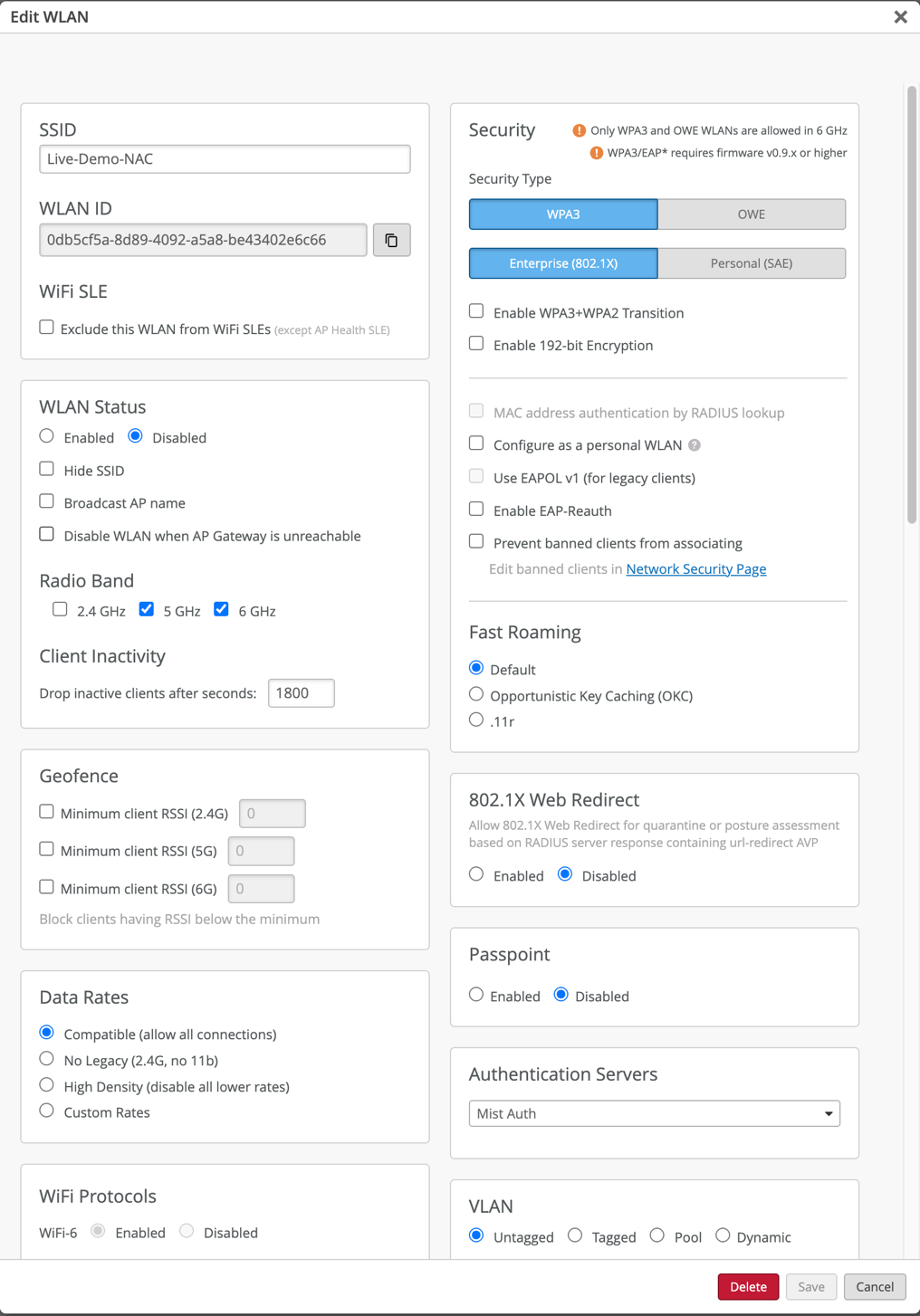Check the Hide SSID option
Viewport: 920px width, 1316px height.
click(x=47, y=469)
